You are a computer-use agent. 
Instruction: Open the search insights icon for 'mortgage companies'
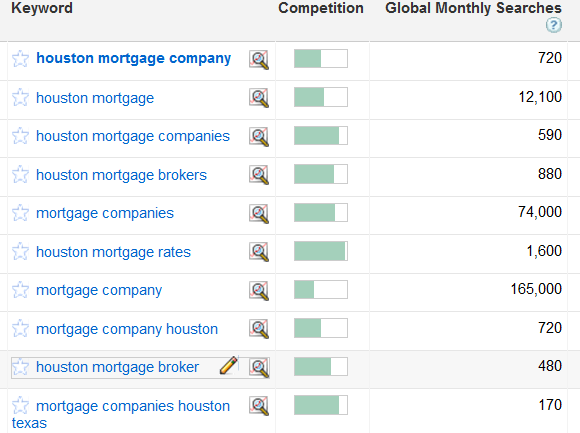click(x=259, y=214)
